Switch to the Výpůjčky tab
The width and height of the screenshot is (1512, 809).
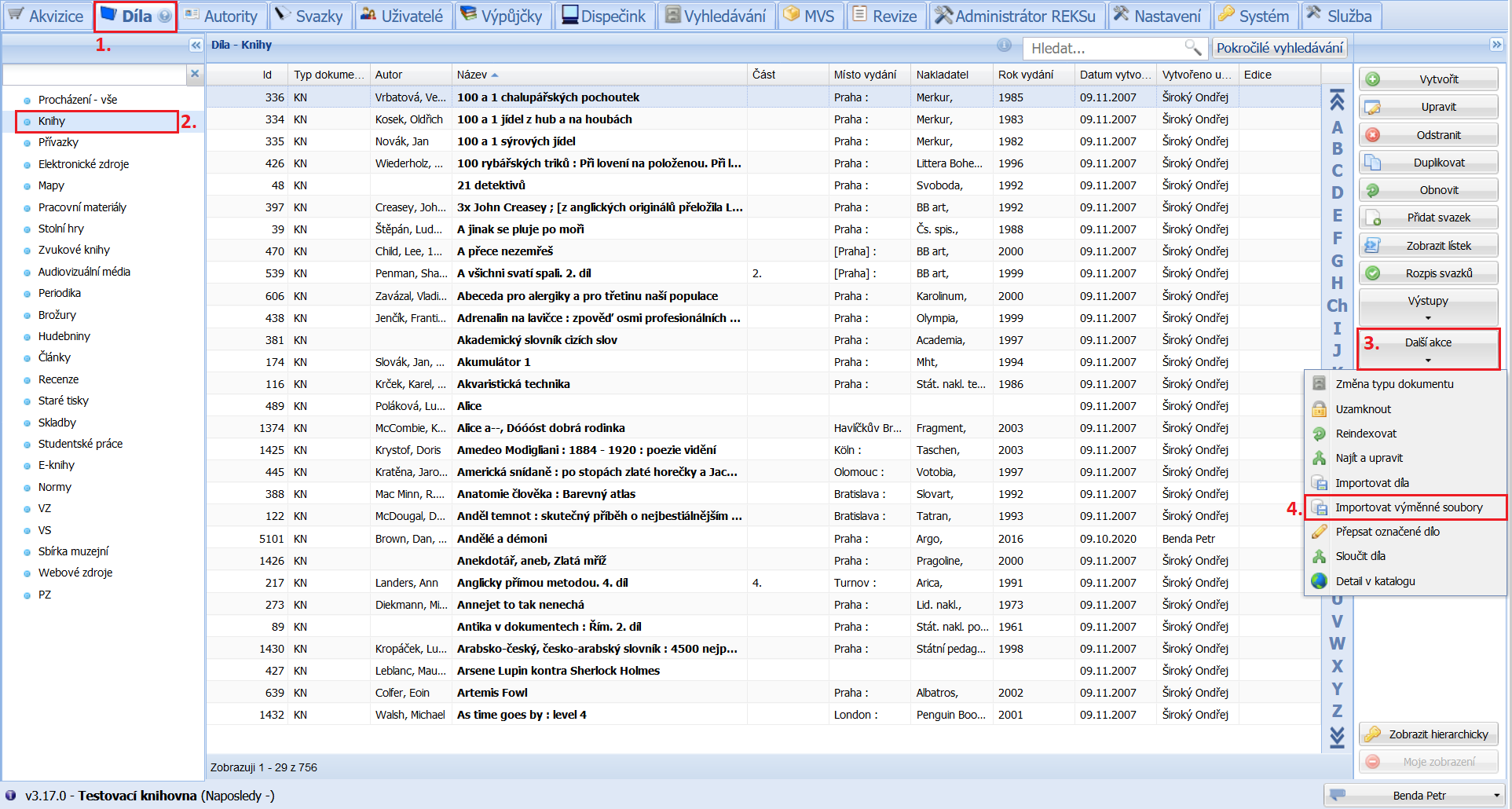(502, 16)
